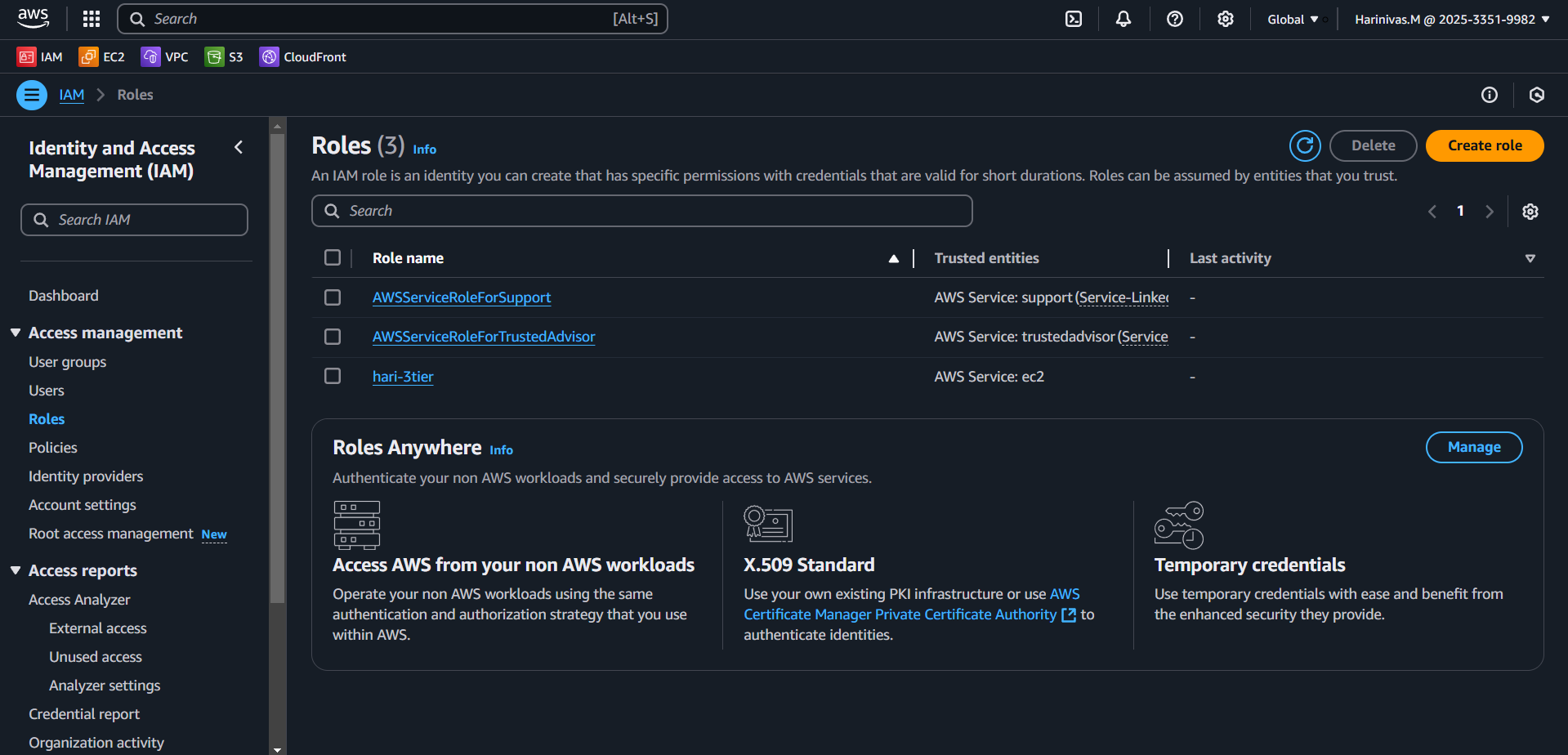Open roles table preferences gear
This screenshot has width=1568, height=755.
tap(1530, 212)
